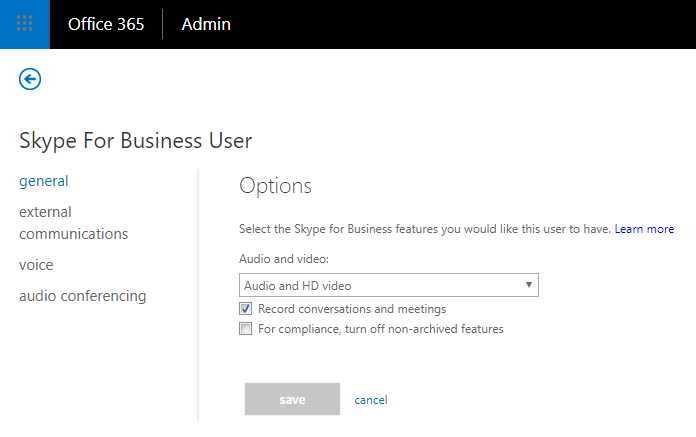The width and height of the screenshot is (696, 437).
Task: Switch to the voice section
Action: [x=36, y=265]
